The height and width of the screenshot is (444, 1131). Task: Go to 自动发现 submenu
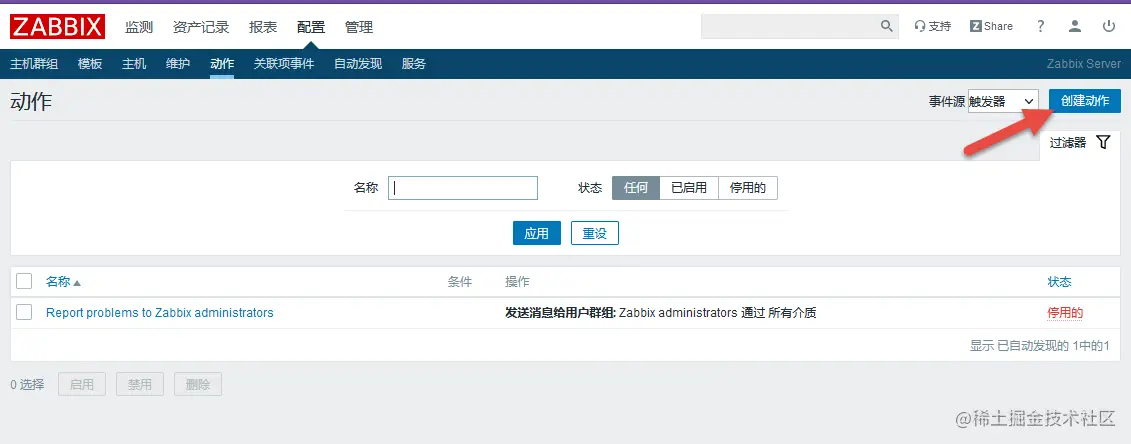coord(358,63)
